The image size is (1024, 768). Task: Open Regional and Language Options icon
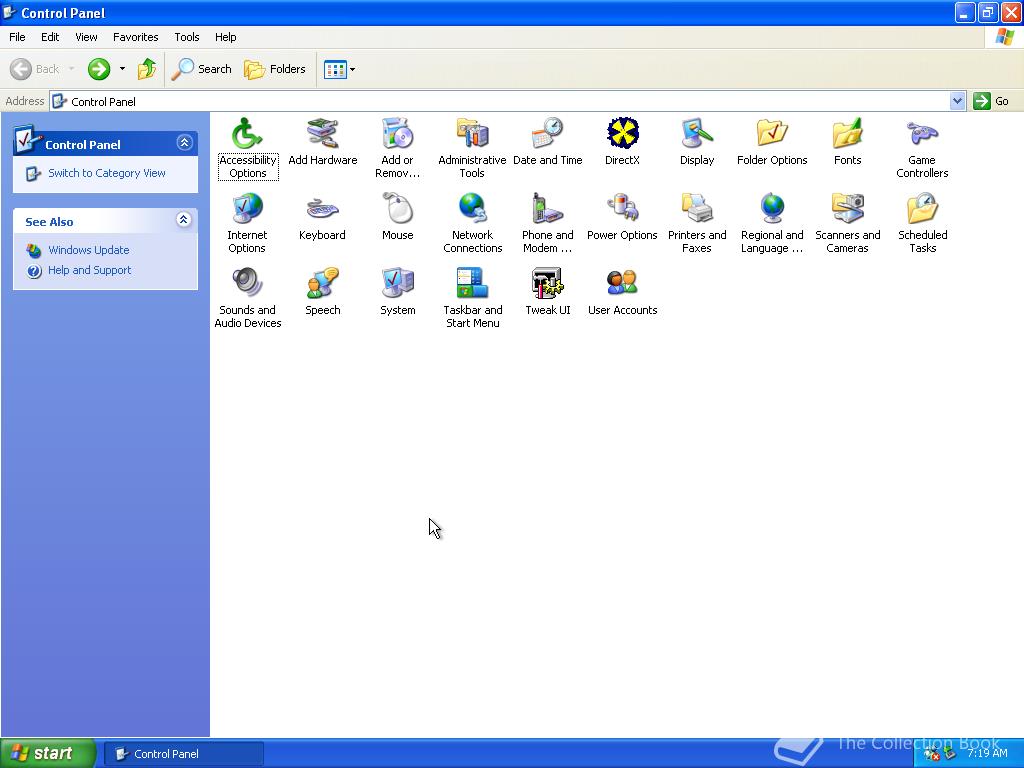point(772,223)
